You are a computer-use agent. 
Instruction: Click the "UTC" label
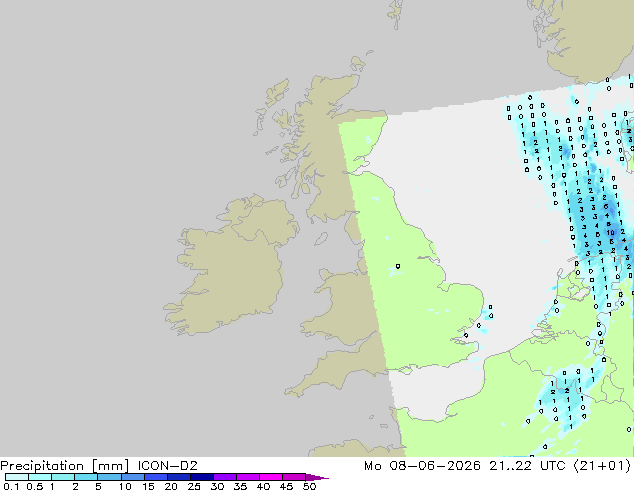click(x=553, y=466)
